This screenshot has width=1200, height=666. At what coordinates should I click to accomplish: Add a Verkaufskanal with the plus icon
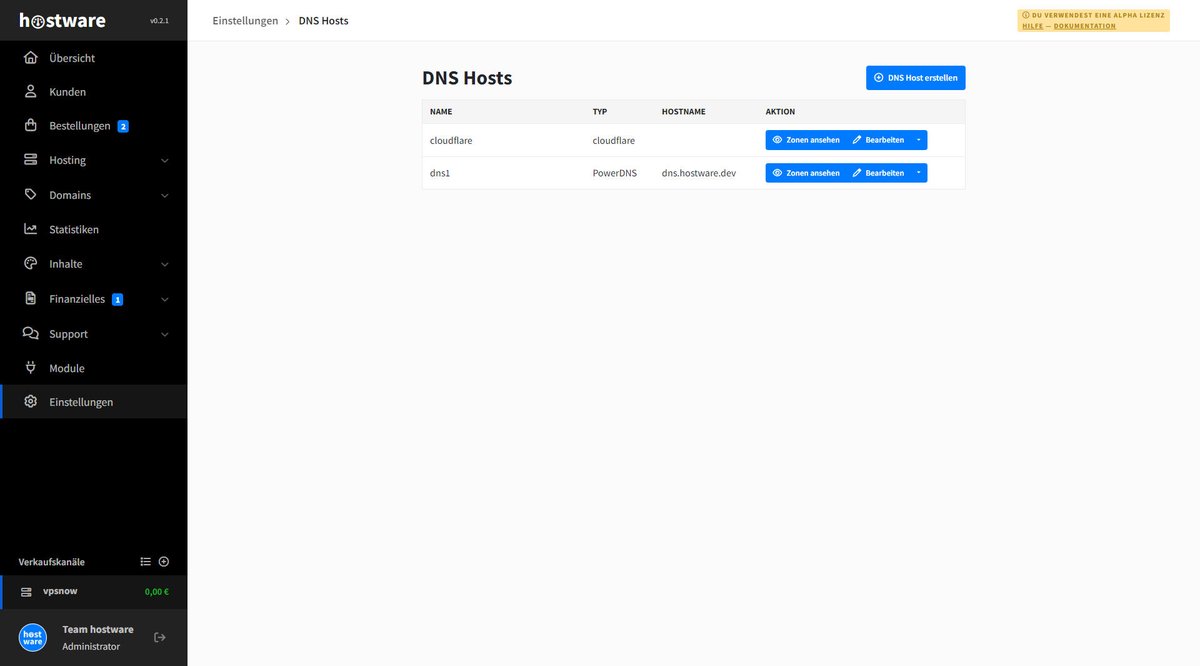164,562
